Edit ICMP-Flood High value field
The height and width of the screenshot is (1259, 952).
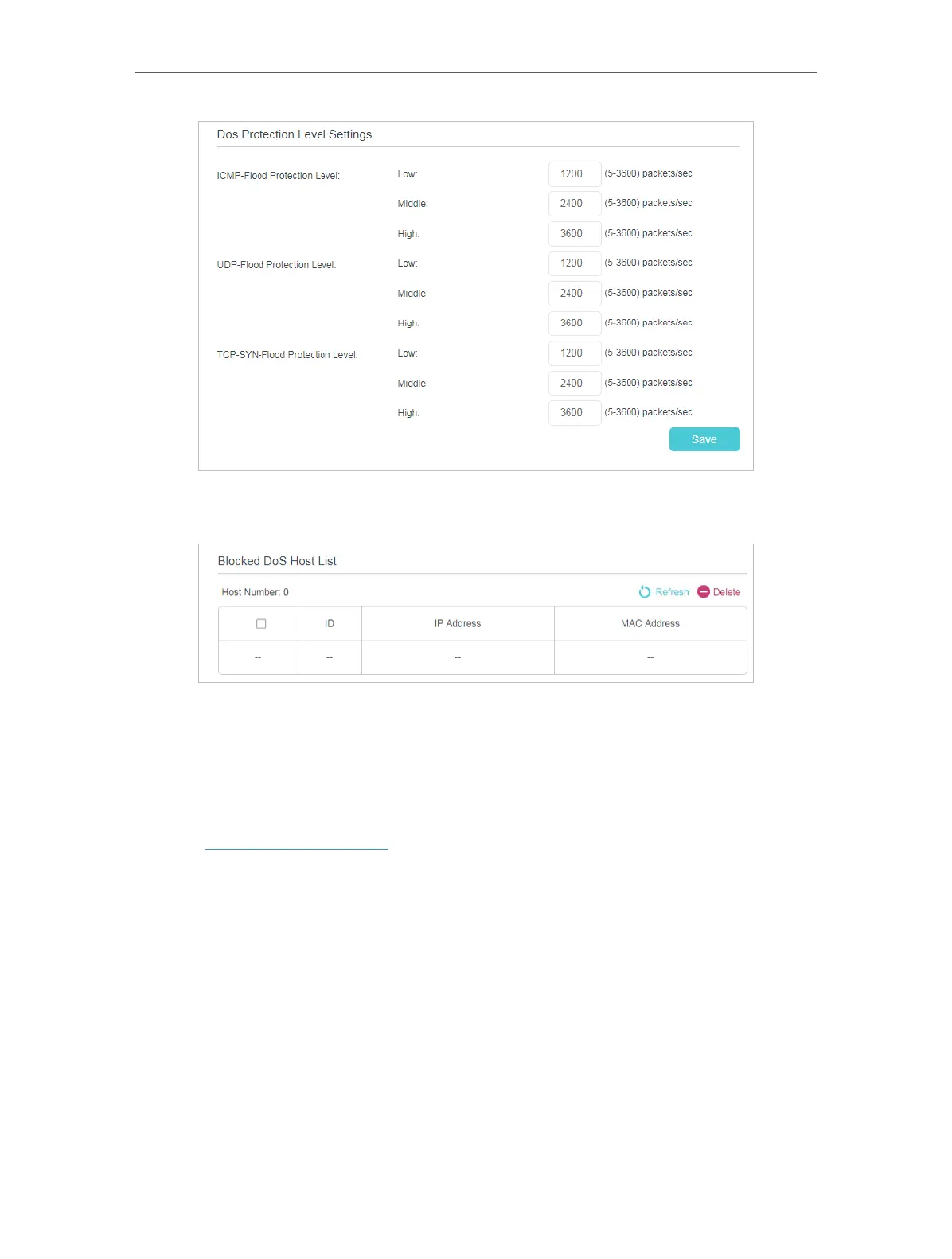coord(575,234)
